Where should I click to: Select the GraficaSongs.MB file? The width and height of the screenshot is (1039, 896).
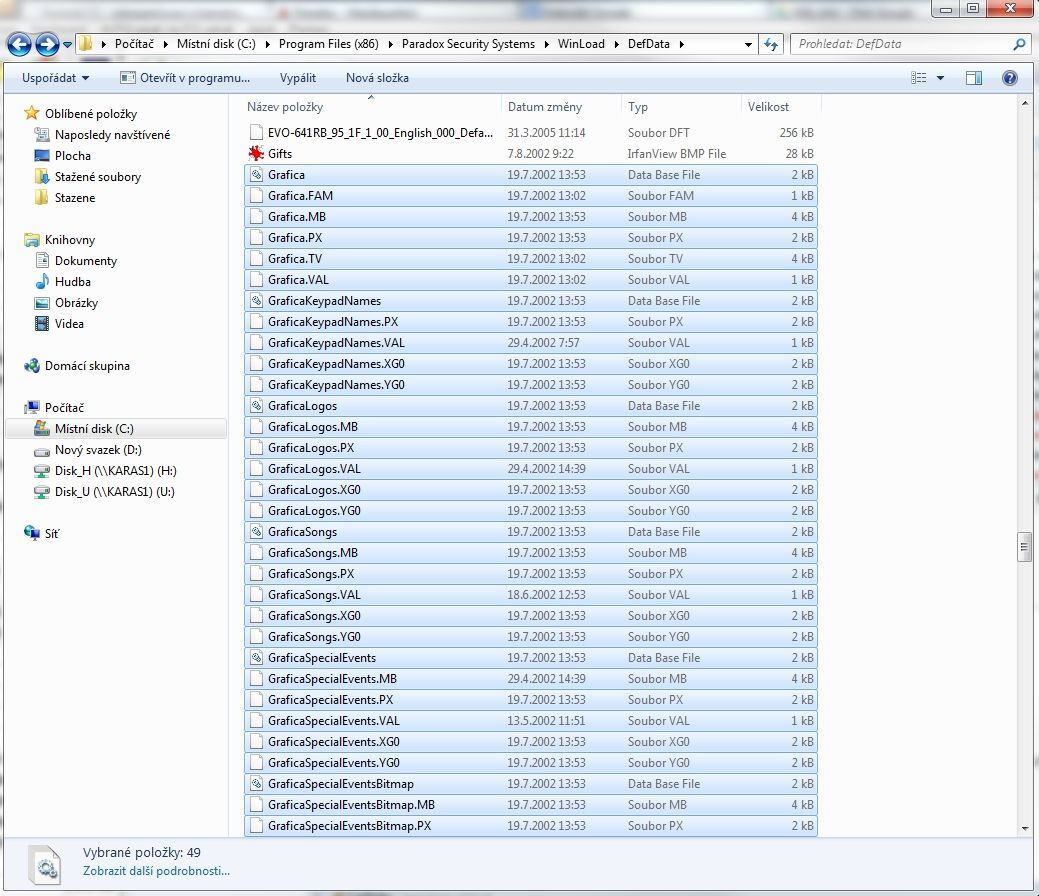click(x=313, y=553)
